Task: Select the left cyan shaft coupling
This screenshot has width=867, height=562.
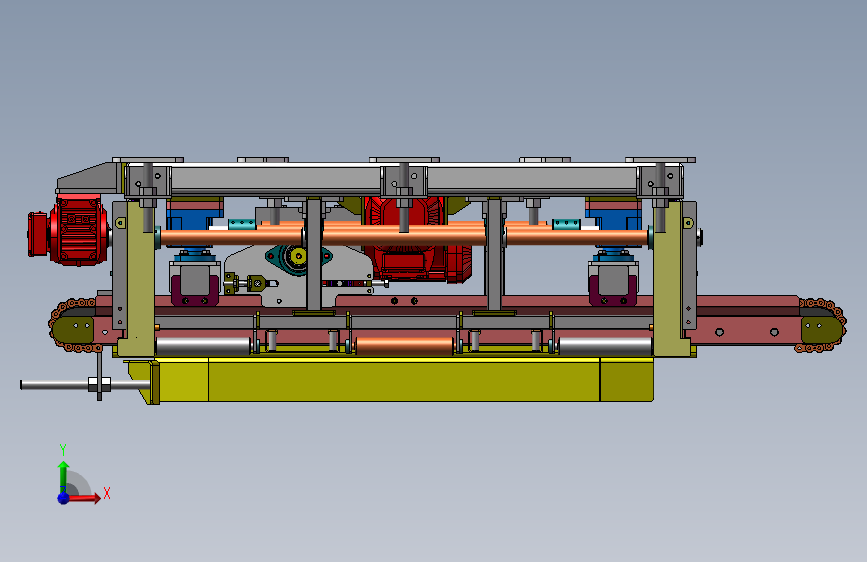Action: [242, 224]
